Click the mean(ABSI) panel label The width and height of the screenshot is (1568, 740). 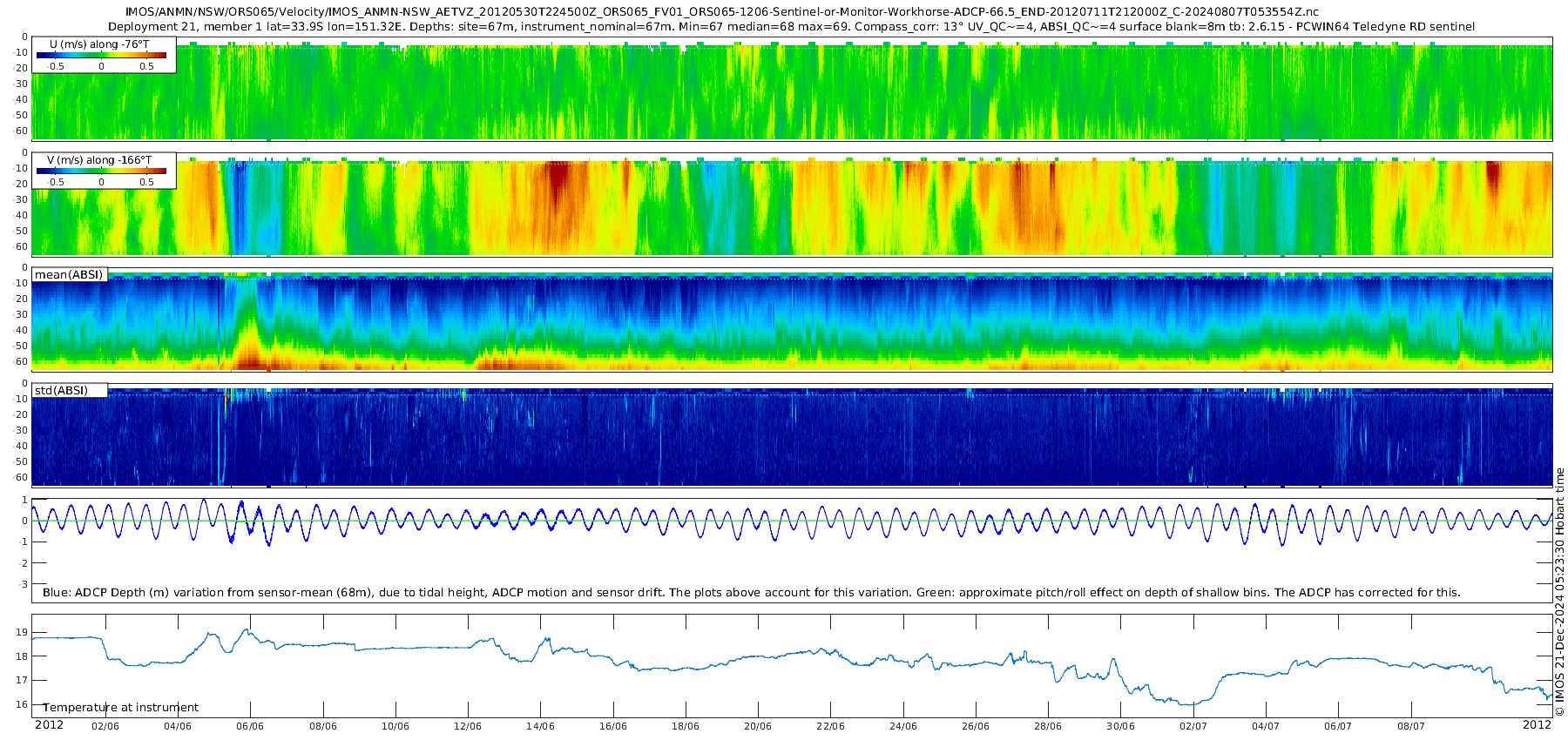pos(69,275)
